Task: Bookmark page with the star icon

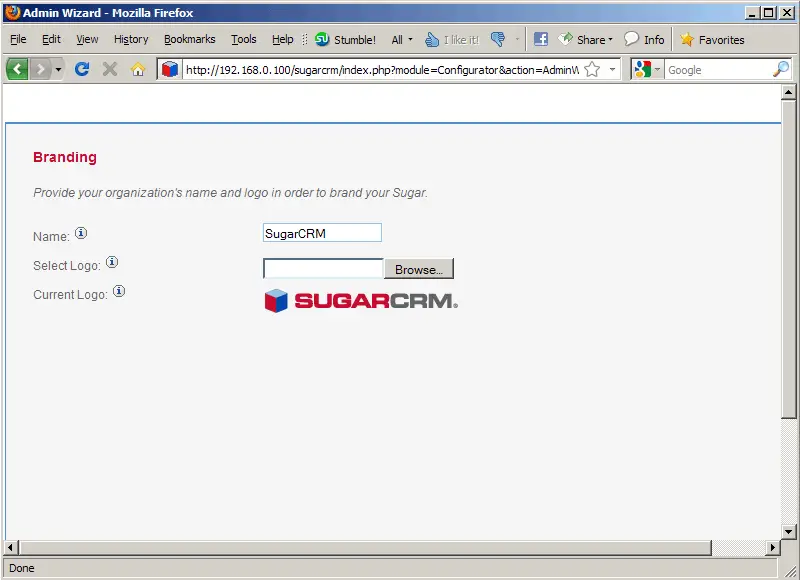Action: 592,69
